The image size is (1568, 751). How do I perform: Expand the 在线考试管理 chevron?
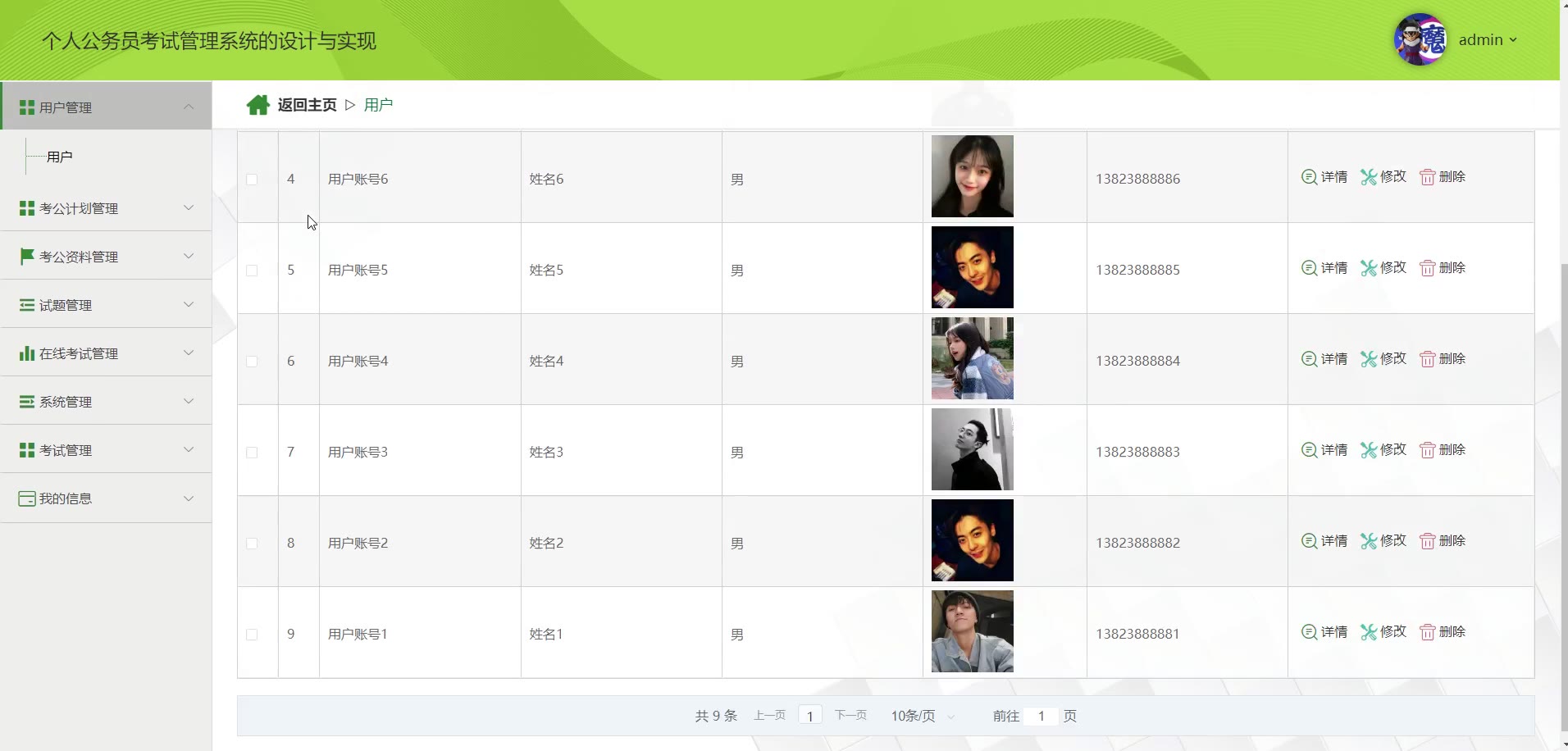[x=189, y=353]
